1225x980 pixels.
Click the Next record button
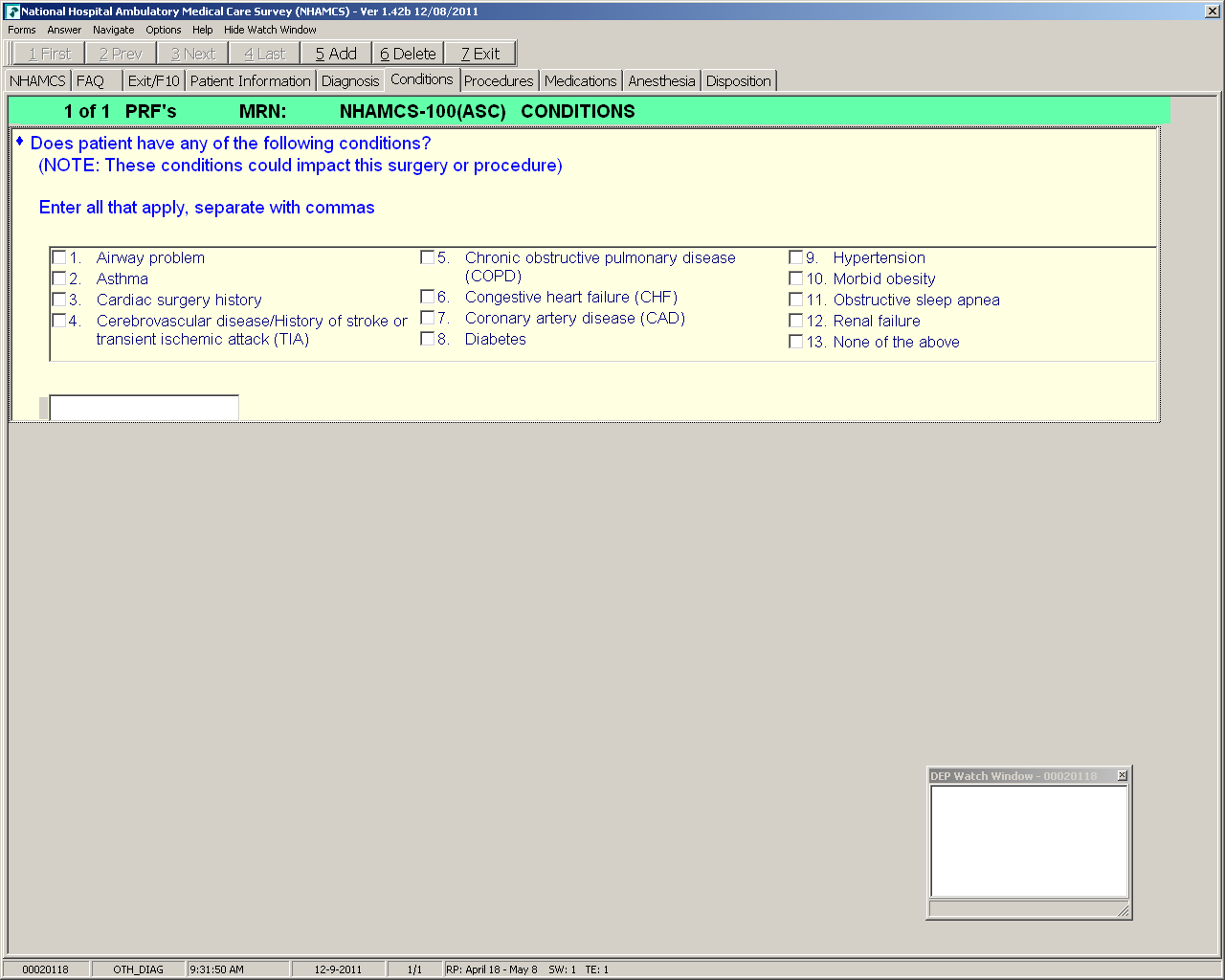coord(193,54)
